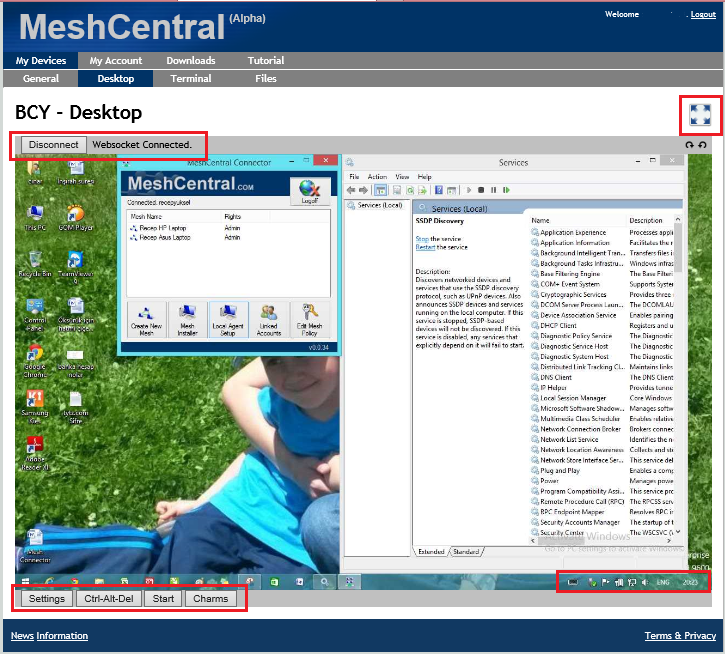Click the Restart Service green icon
The height and width of the screenshot is (654, 725).
pyautogui.click(x=506, y=190)
